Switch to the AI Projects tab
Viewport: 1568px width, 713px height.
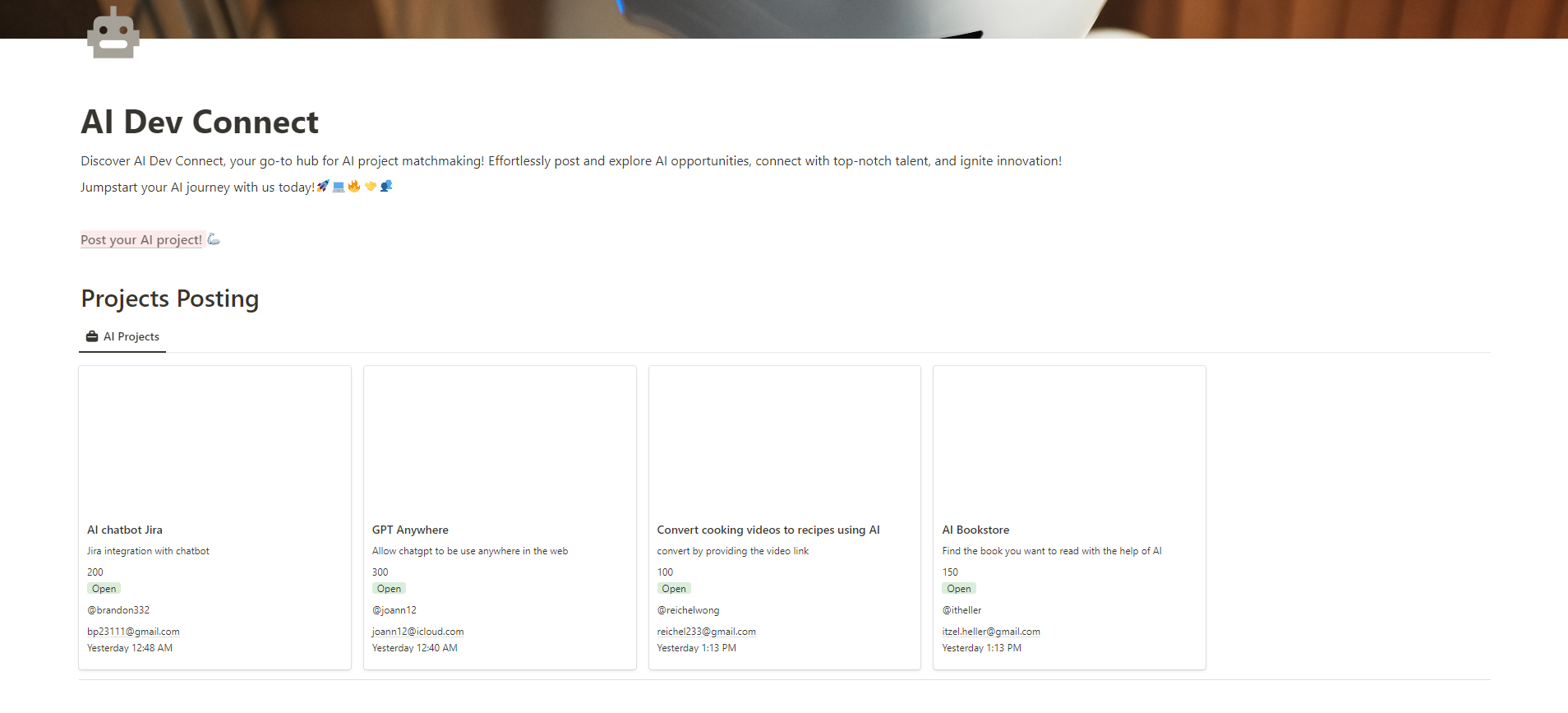point(123,336)
